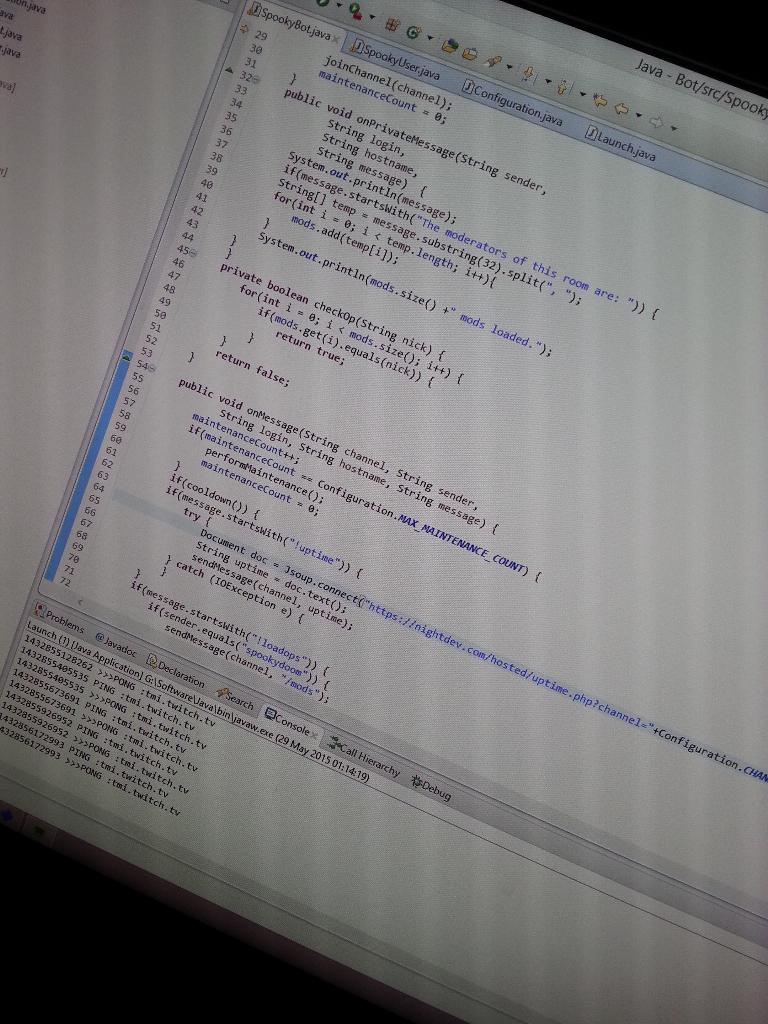
Task: Switch to the Declaration view tab
Action: pyautogui.click(x=176, y=670)
